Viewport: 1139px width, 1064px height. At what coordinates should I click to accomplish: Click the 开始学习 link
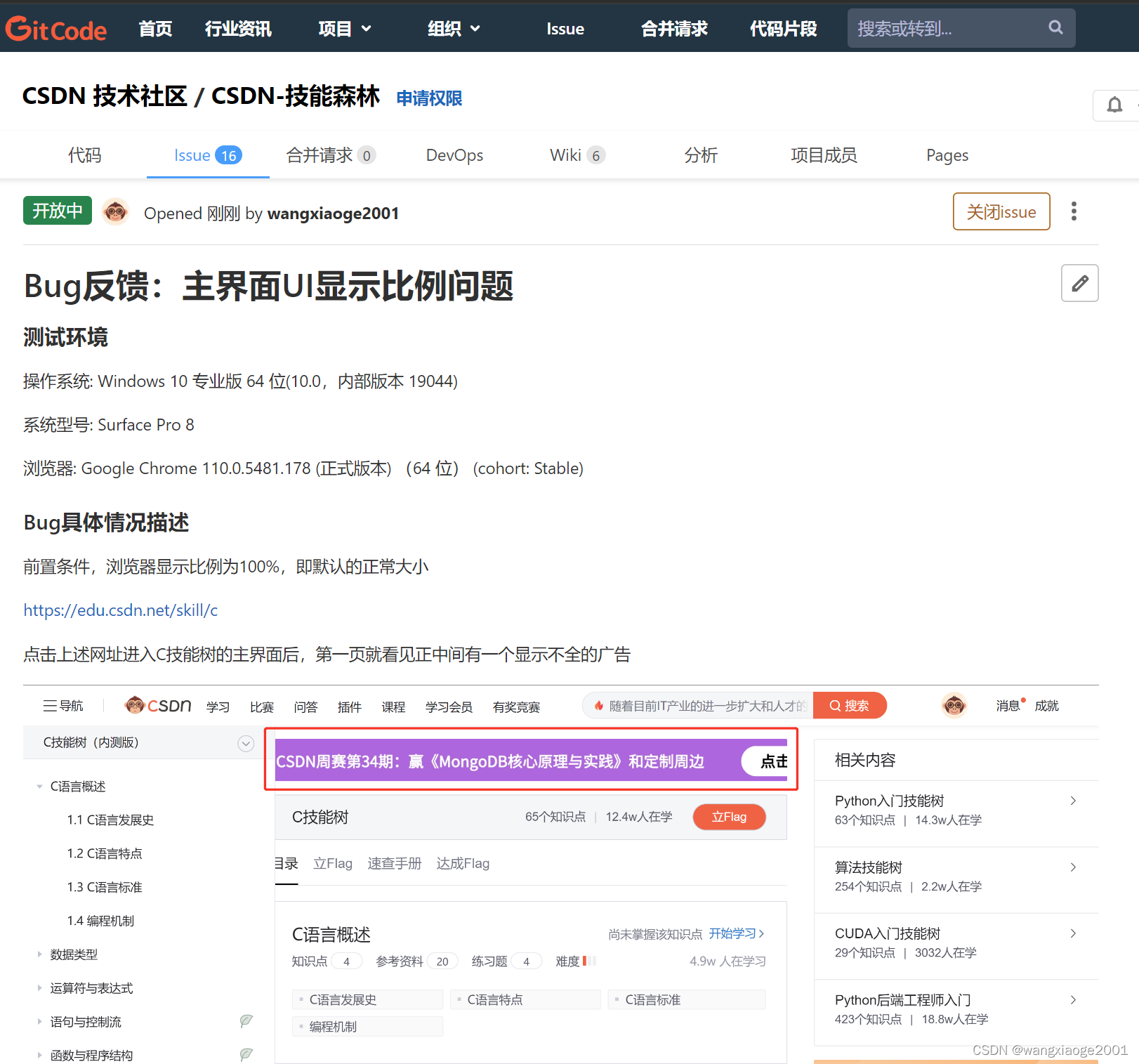pos(736,933)
